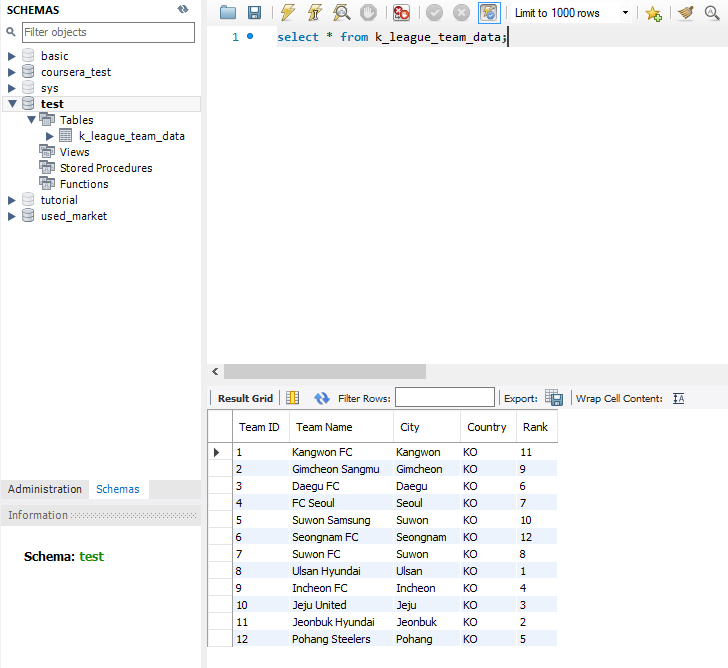This screenshot has width=728, height=668.
Task: Sort by the Team ID column header
Action: click(x=260, y=427)
